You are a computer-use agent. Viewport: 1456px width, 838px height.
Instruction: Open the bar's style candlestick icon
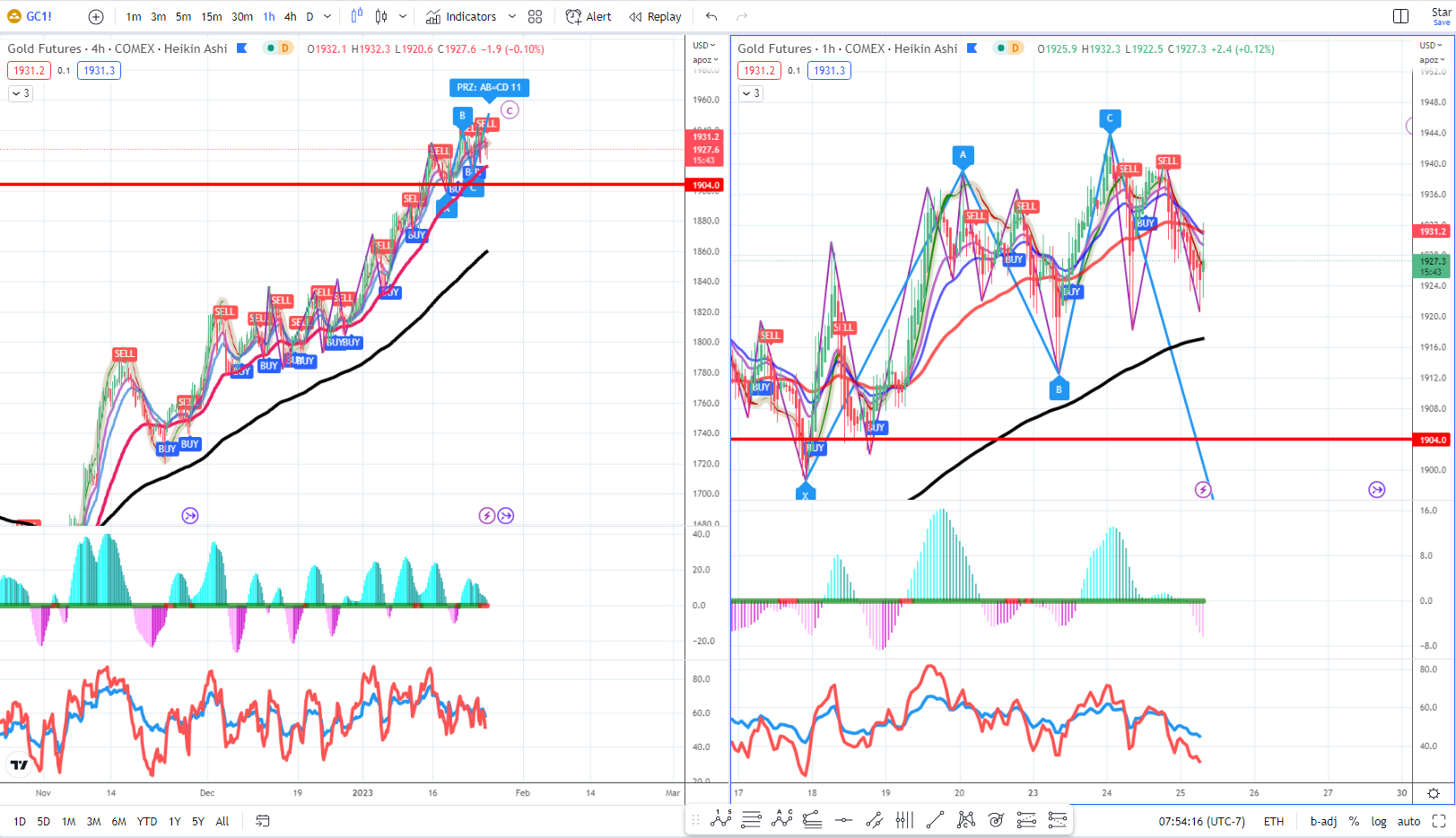point(381,16)
